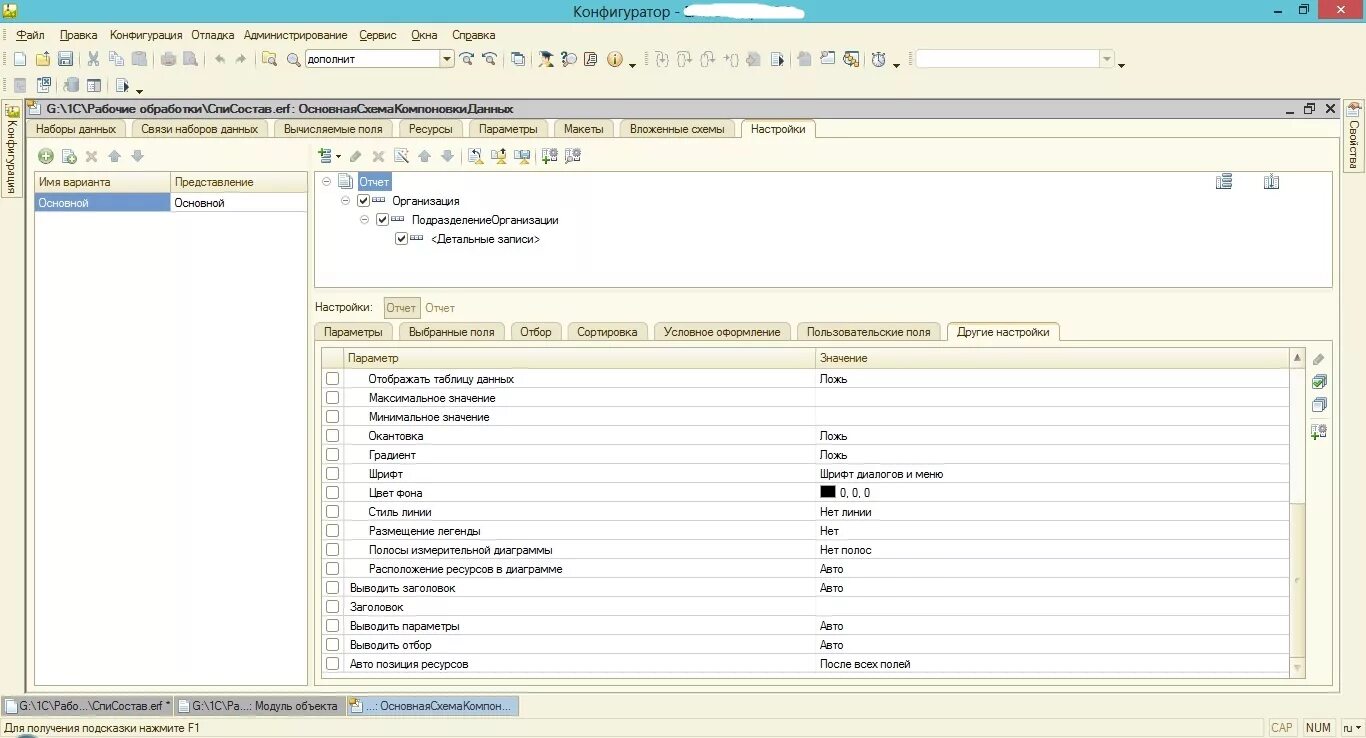Click the magnifier Find icon beside search box

293,59
